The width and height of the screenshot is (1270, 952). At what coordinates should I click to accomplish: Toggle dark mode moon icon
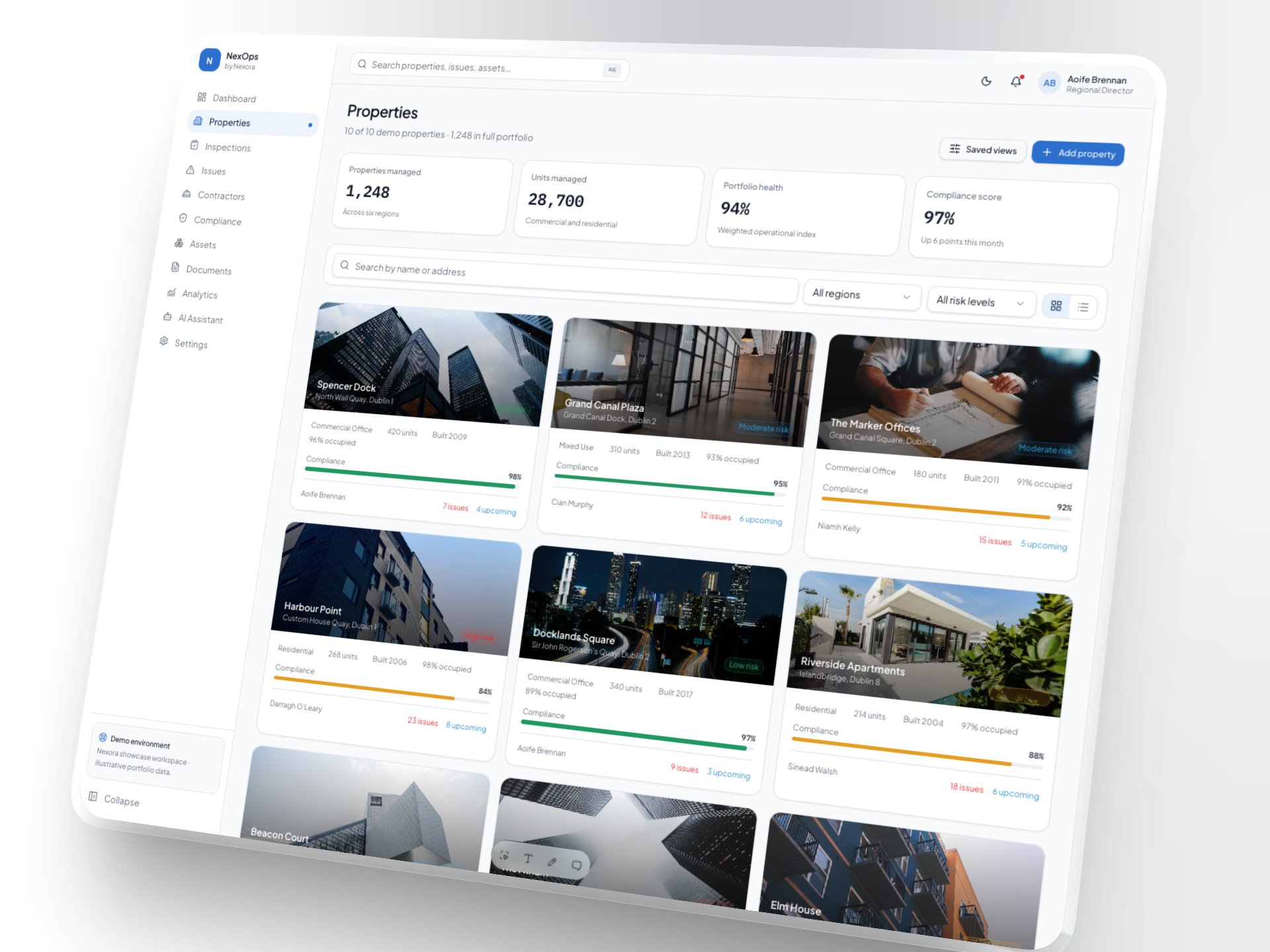coord(986,81)
